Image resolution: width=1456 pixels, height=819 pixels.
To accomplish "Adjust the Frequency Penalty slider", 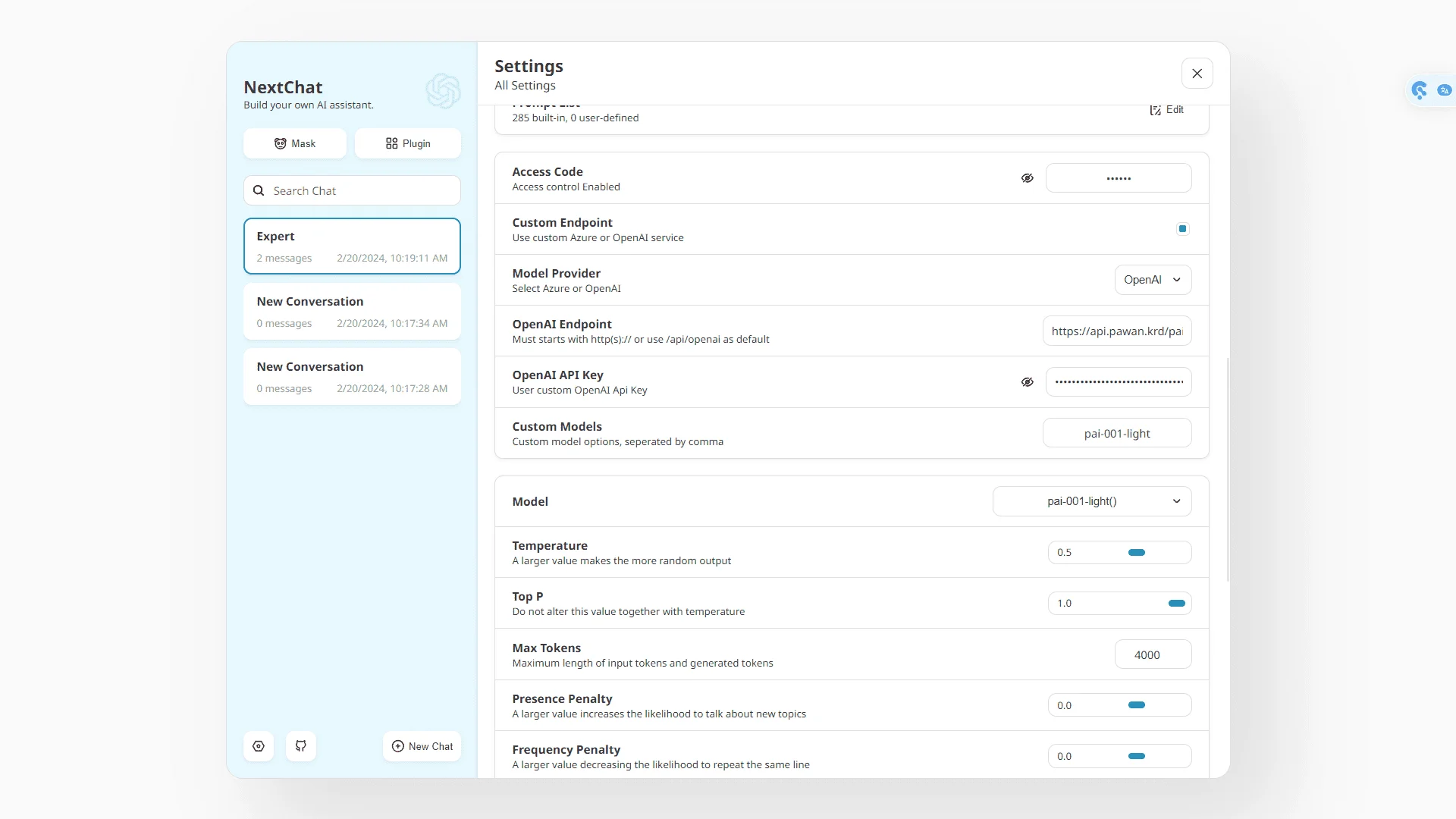I will coord(1120,756).
